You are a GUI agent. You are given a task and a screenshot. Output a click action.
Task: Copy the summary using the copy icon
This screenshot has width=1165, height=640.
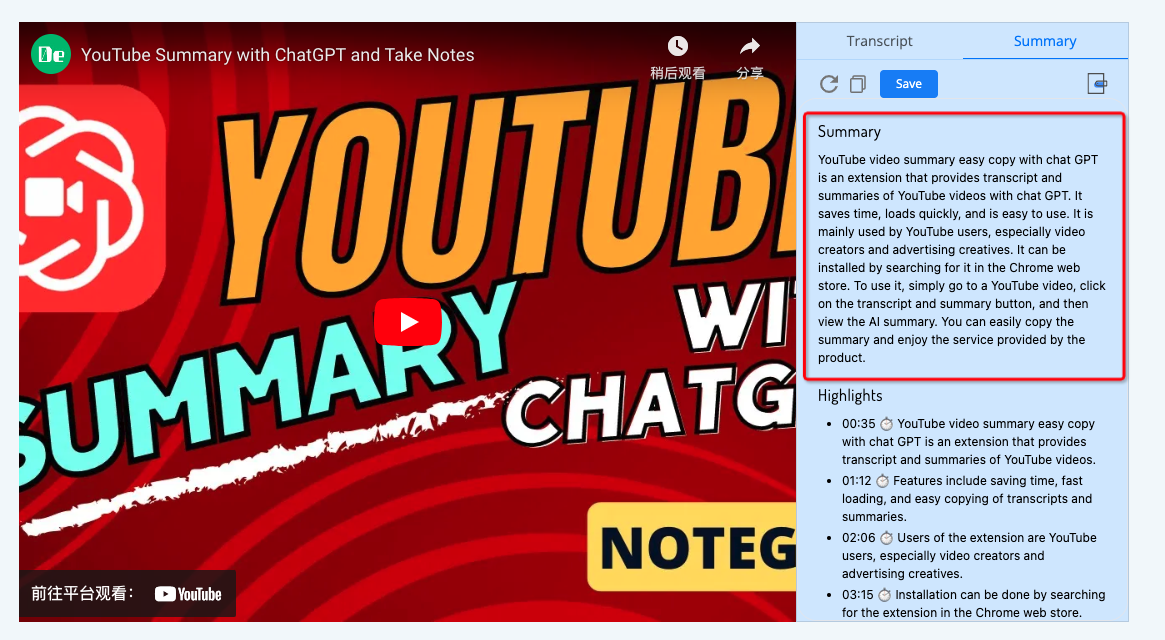coord(857,84)
